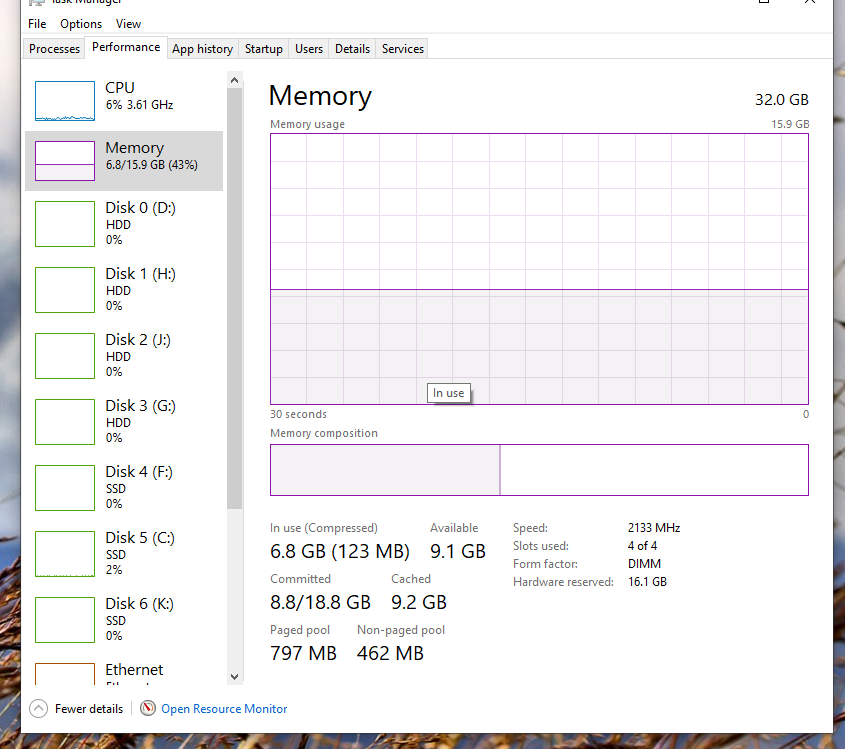
Task: Select Disk 4 (F:) graph thumbnail
Action: click(65, 488)
